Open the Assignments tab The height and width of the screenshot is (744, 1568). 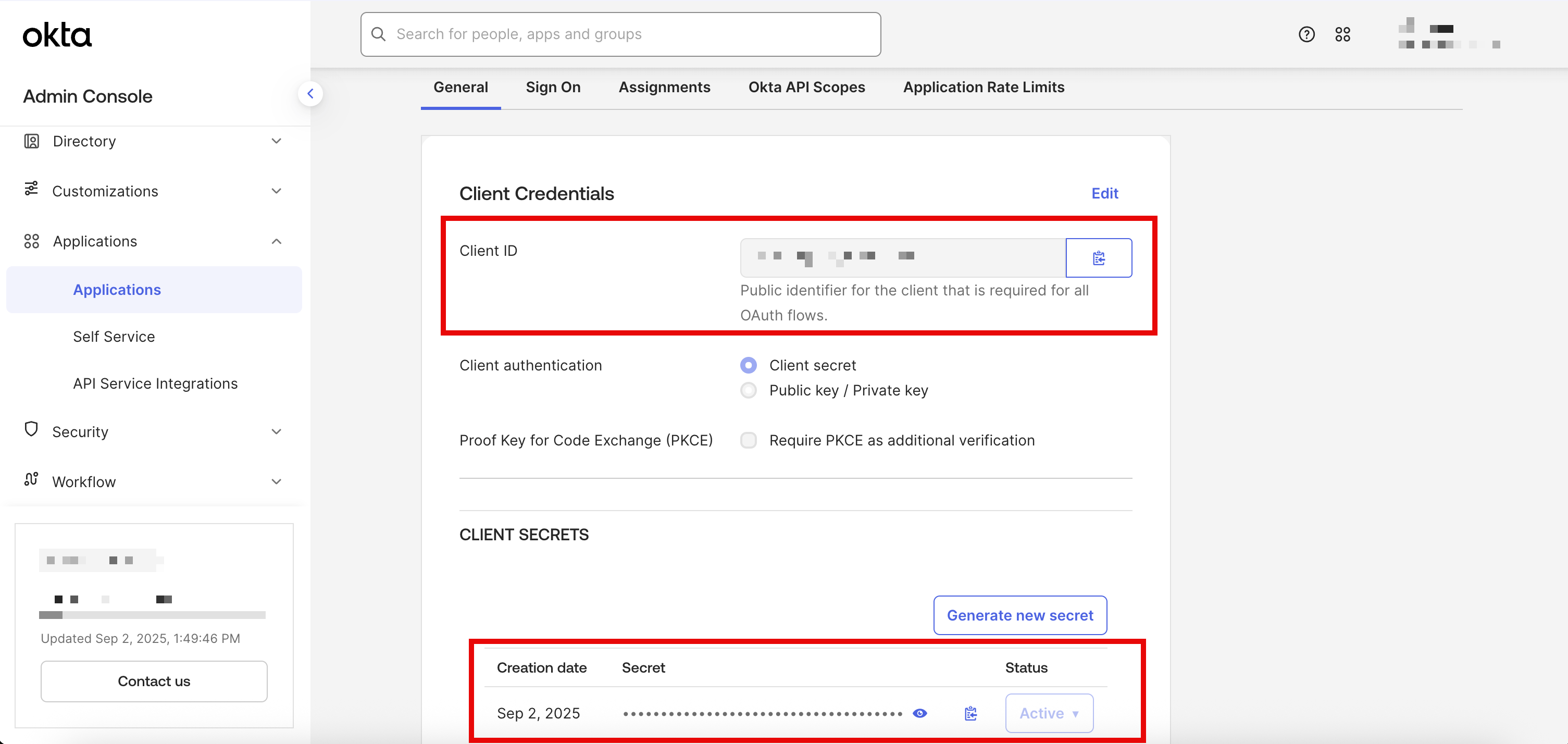pos(664,87)
